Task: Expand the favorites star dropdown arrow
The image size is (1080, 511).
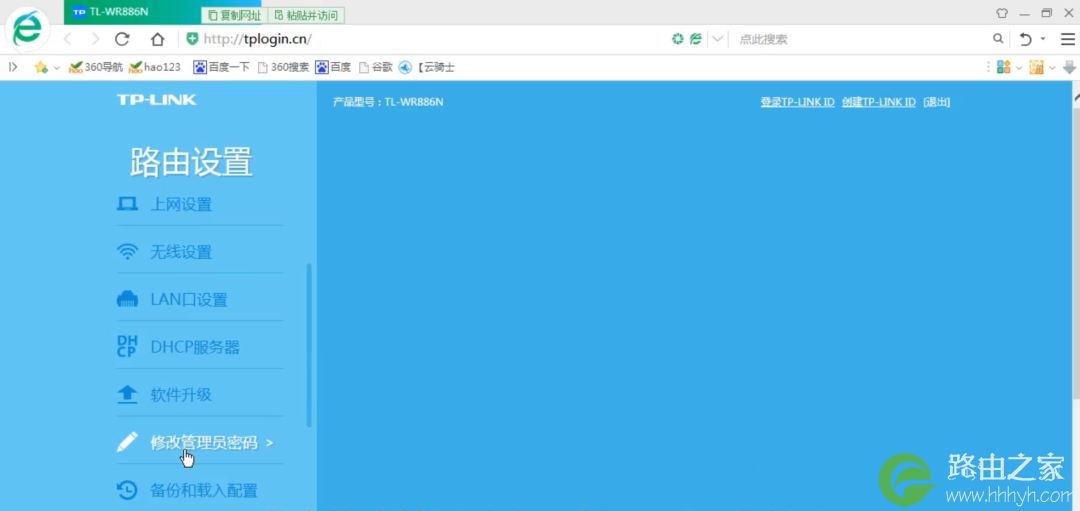Action: (x=56, y=67)
